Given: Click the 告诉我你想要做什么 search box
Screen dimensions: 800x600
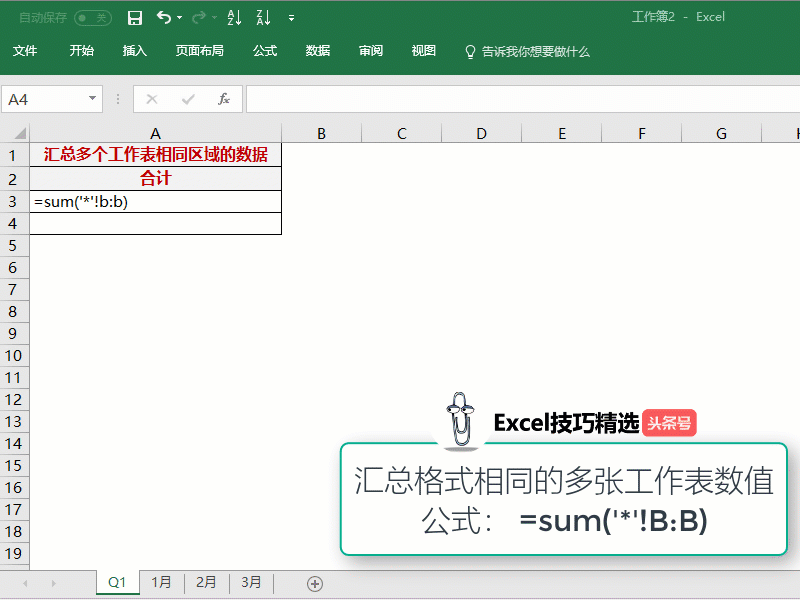Looking at the screenshot, I should pos(536,52).
